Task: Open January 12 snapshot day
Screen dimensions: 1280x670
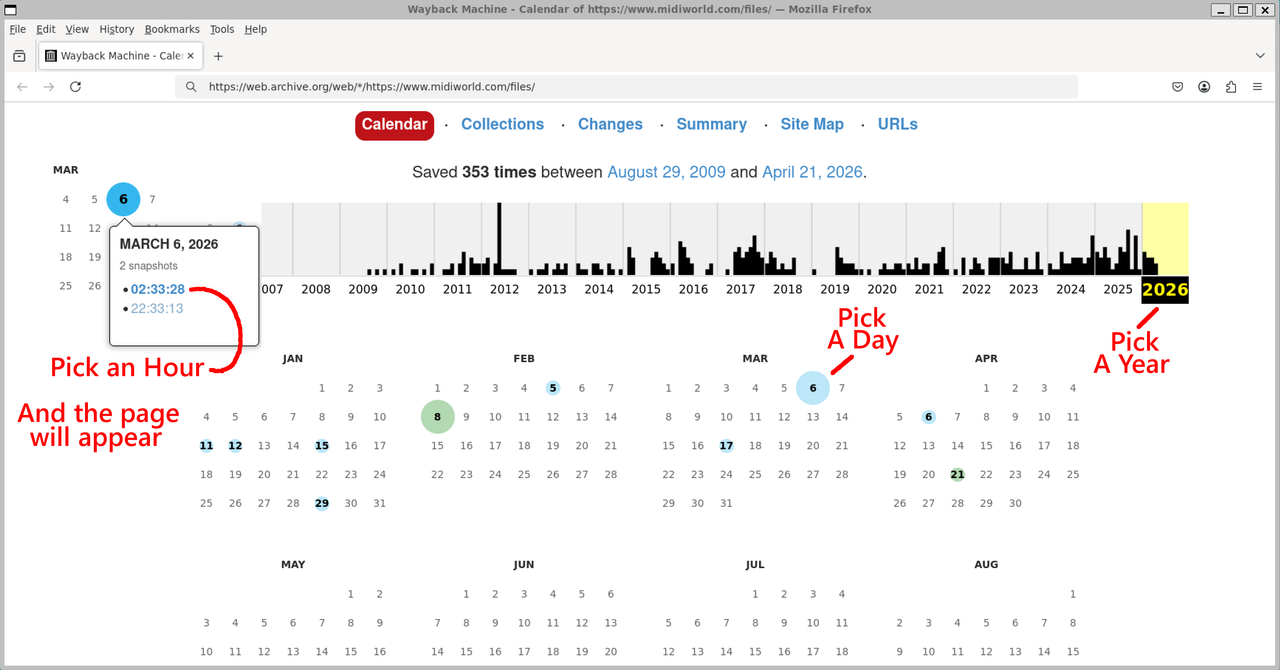Action: (x=235, y=446)
